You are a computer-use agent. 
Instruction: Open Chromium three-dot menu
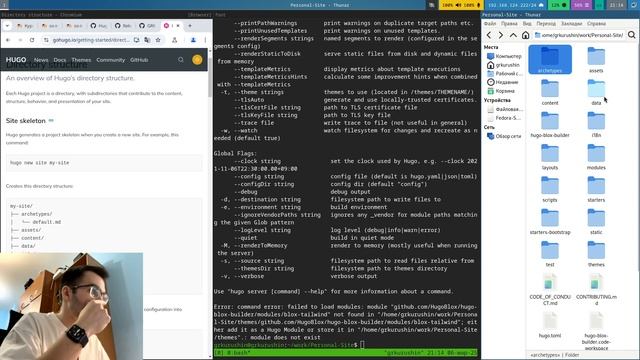coord(205,40)
